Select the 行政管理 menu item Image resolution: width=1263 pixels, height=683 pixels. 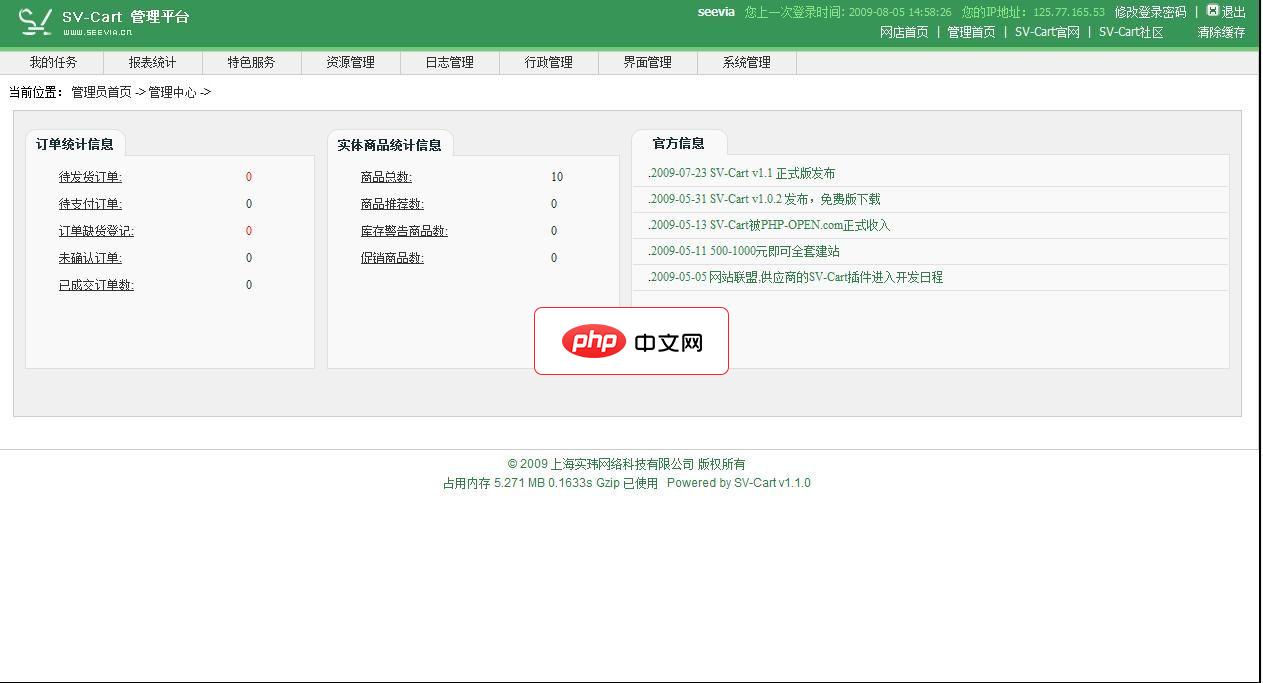548,61
